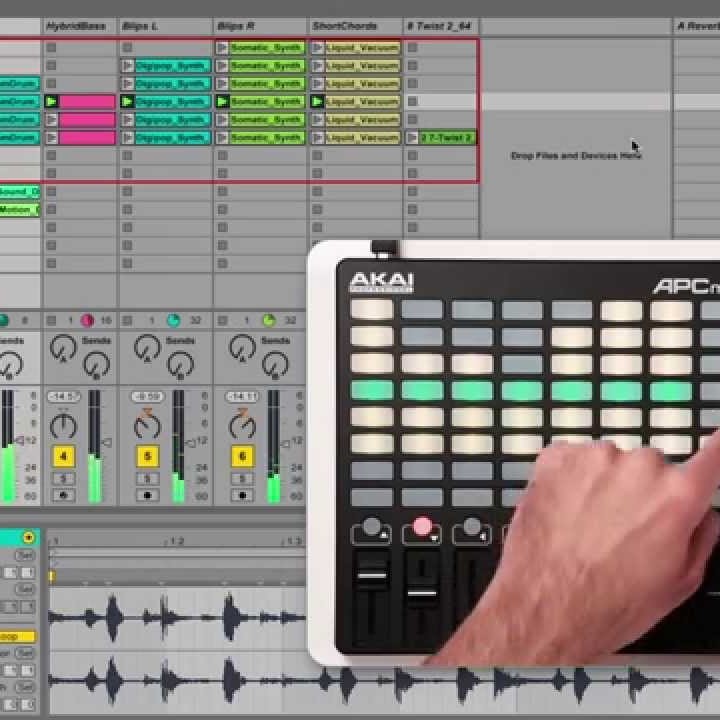Click playing pink clip launch button in HybridBass
Image resolution: width=720 pixels, height=720 pixels.
[51, 101]
